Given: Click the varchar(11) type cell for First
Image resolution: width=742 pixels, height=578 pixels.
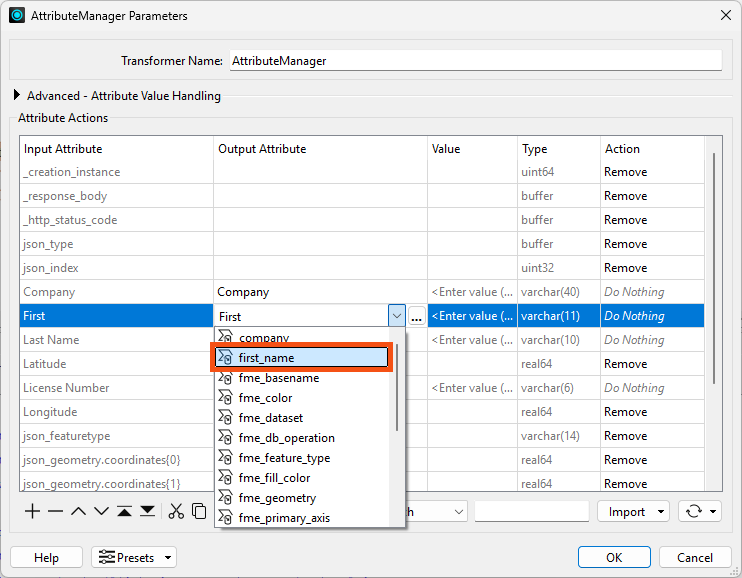Looking at the screenshot, I should point(559,316).
